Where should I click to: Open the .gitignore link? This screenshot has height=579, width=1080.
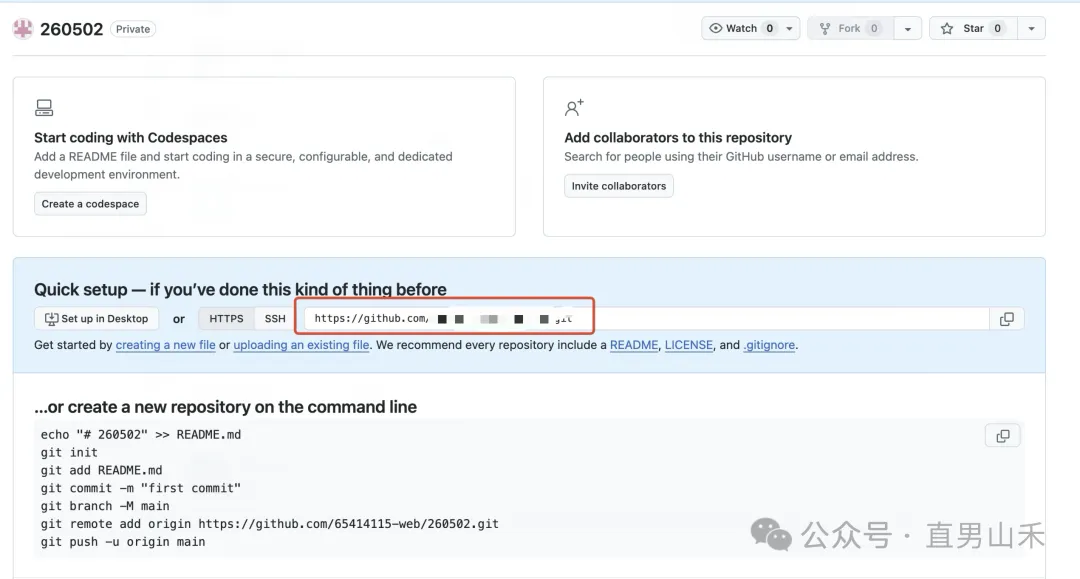pos(769,345)
